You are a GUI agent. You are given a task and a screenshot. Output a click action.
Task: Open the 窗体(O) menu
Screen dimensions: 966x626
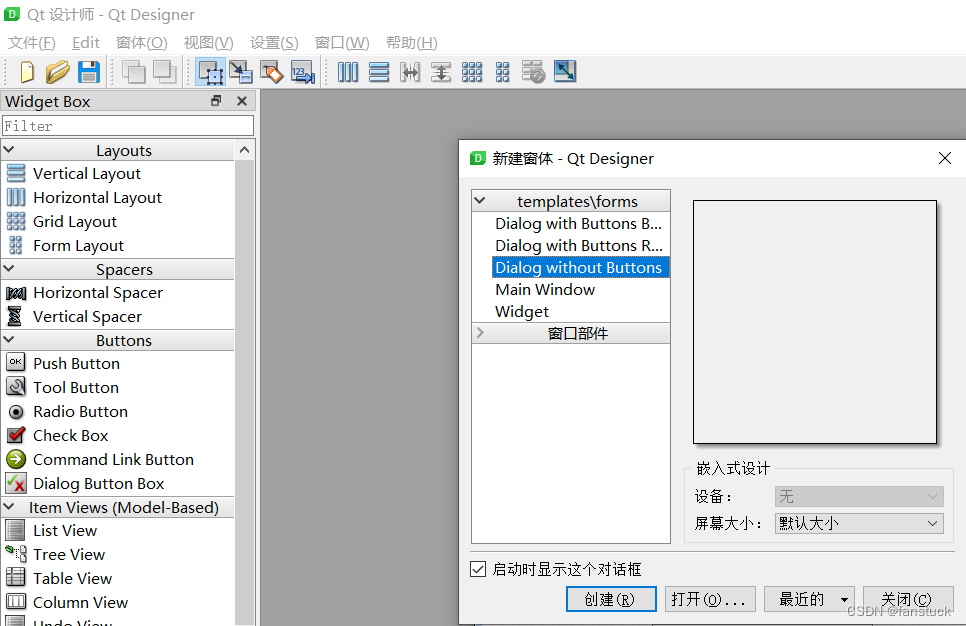pyautogui.click(x=141, y=43)
